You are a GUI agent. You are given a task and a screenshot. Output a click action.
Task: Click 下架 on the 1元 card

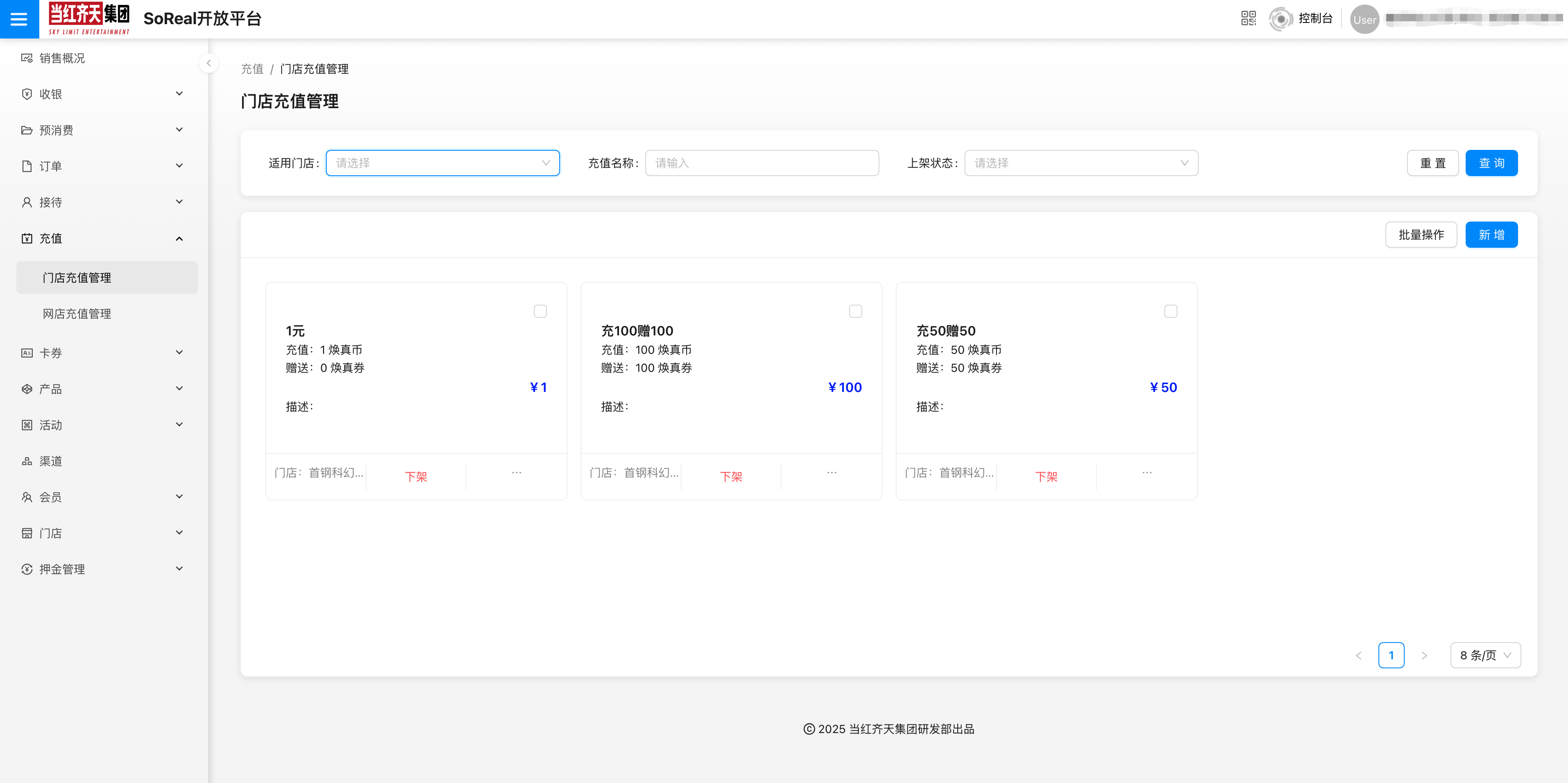[416, 477]
